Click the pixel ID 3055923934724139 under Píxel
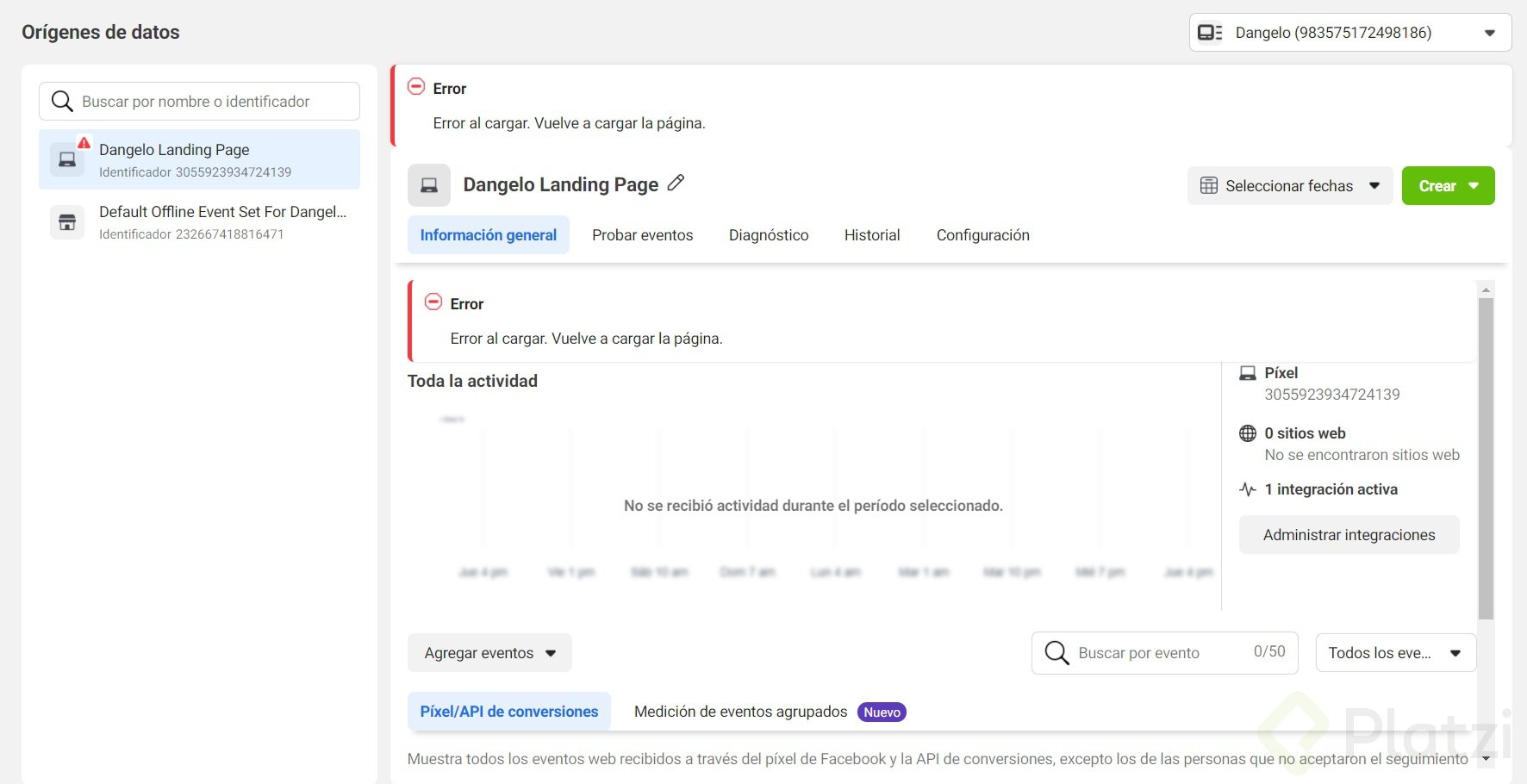Viewport: 1527px width, 784px height. 1332,395
